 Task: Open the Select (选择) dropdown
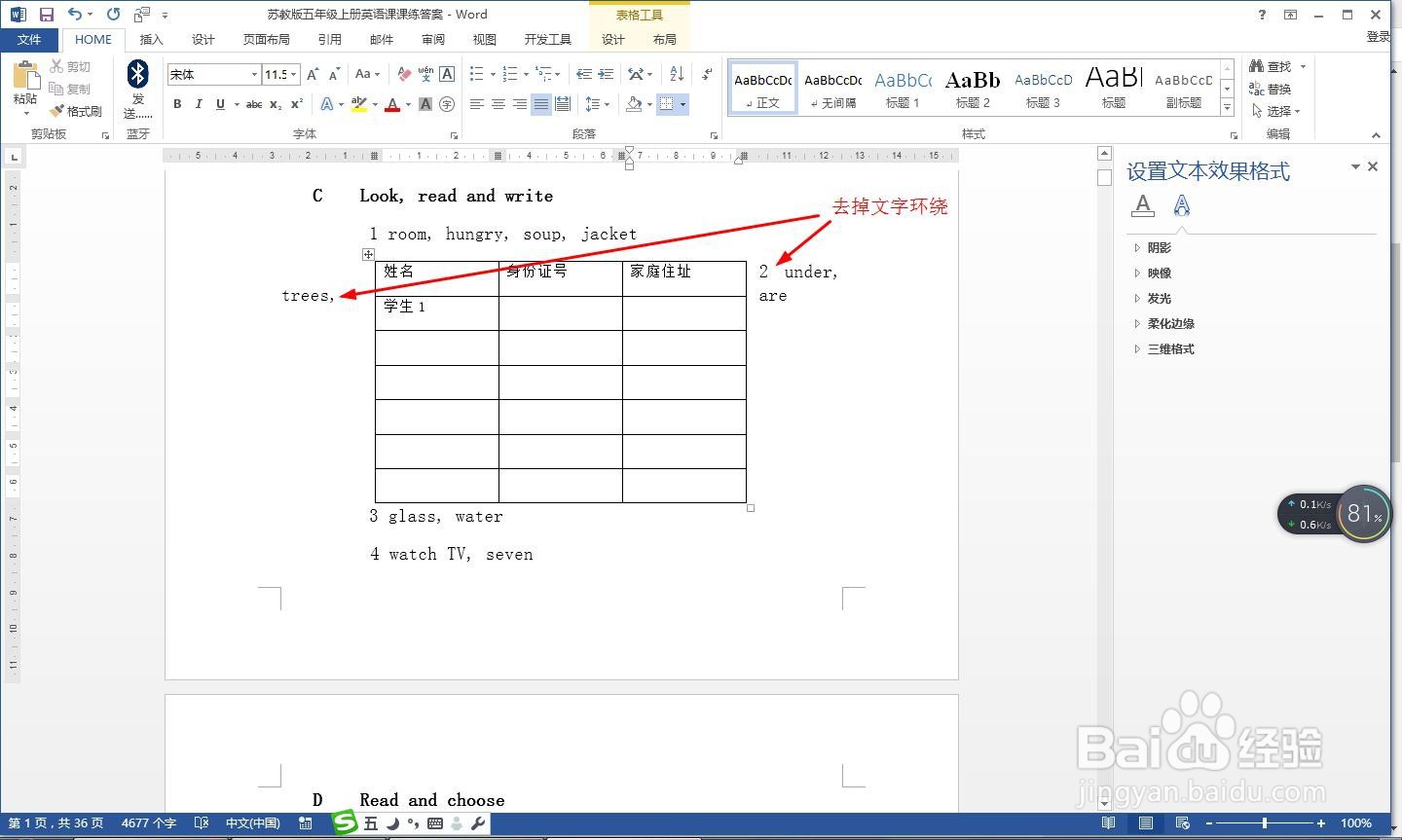coord(1276,111)
